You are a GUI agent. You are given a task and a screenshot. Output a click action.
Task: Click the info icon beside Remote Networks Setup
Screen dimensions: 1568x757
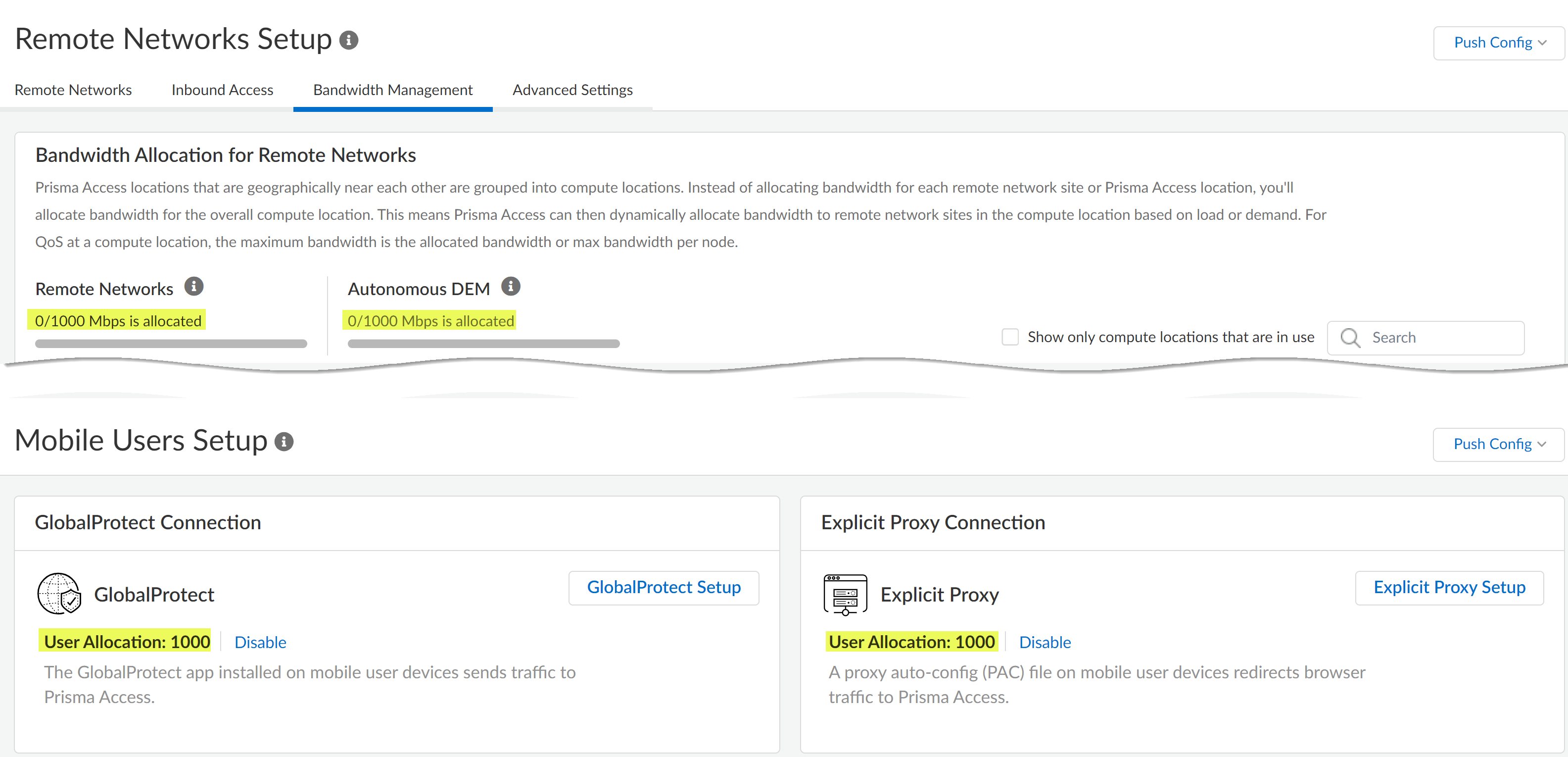click(x=348, y=40)
